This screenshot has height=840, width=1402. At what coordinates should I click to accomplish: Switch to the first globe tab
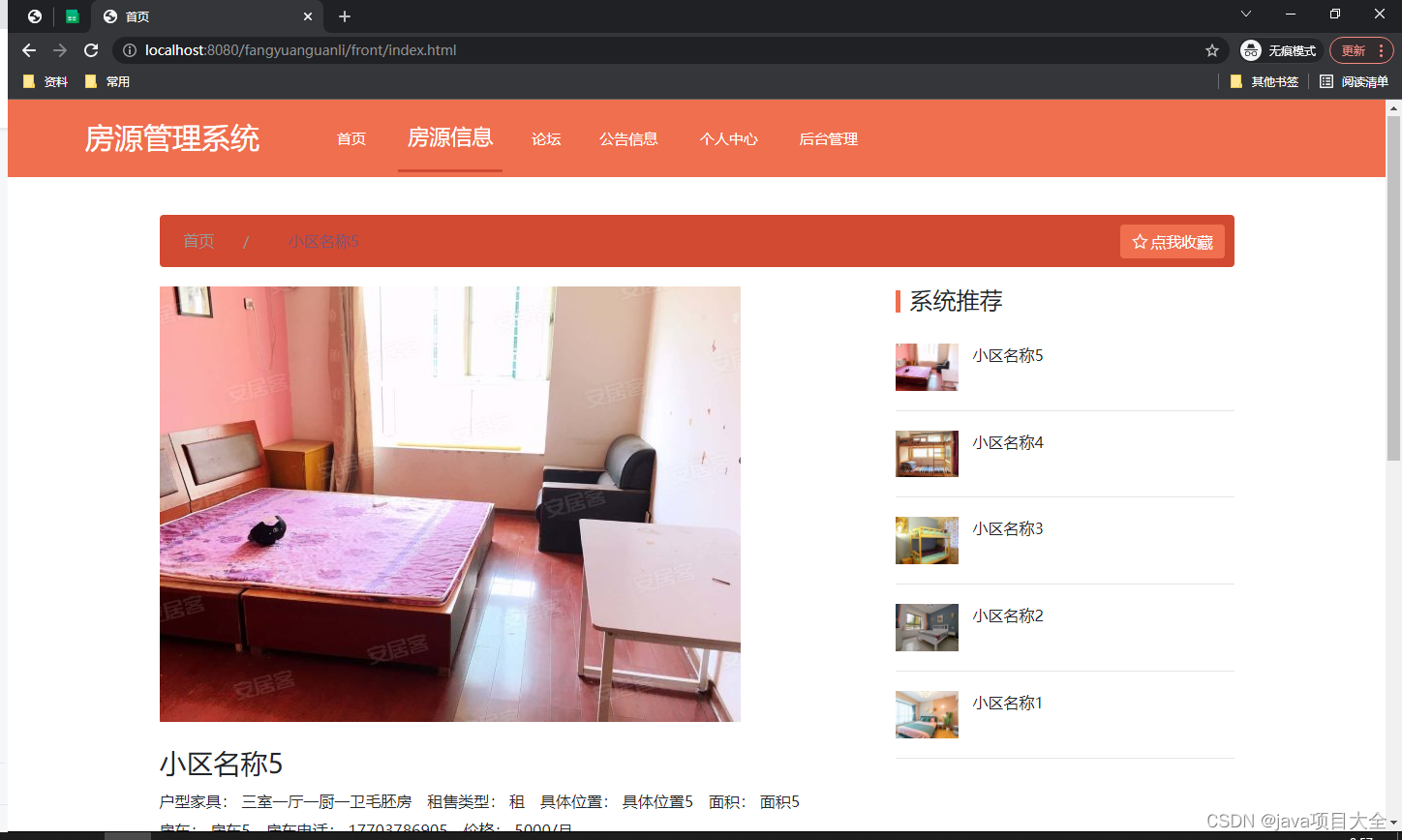tap(35, 16)
